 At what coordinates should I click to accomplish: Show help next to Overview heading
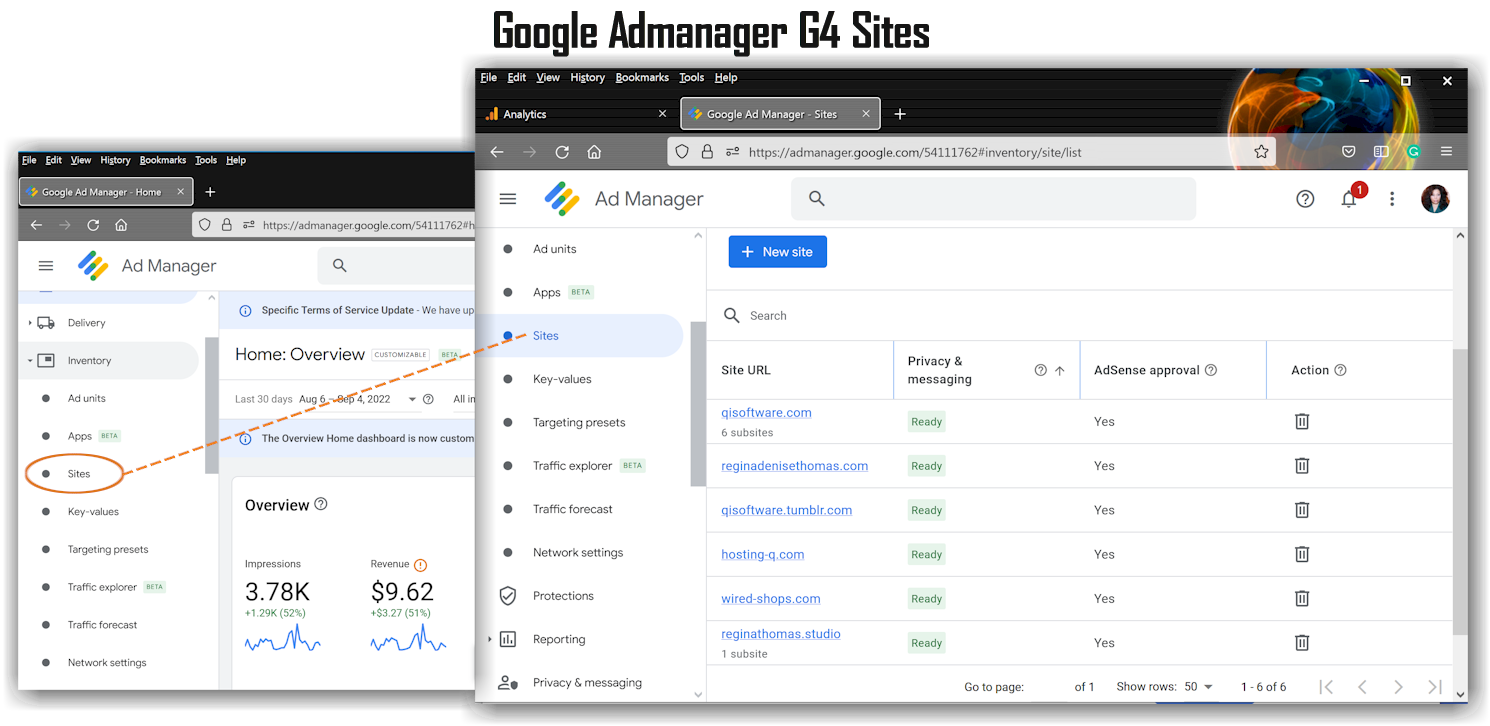[x=321, y=504]
